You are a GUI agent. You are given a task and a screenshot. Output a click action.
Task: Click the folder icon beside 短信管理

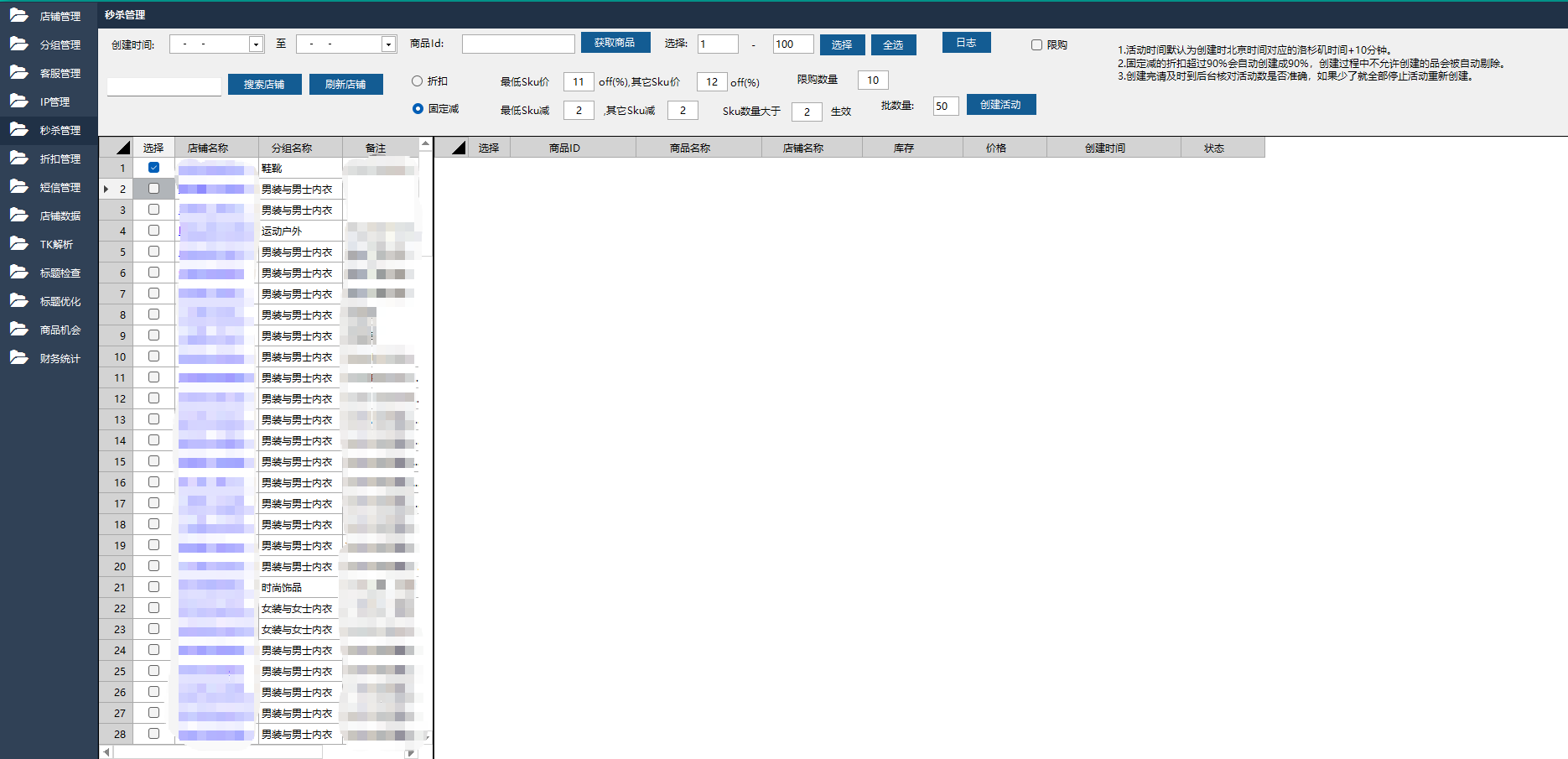pyautogui.click(x=18, y=187)
